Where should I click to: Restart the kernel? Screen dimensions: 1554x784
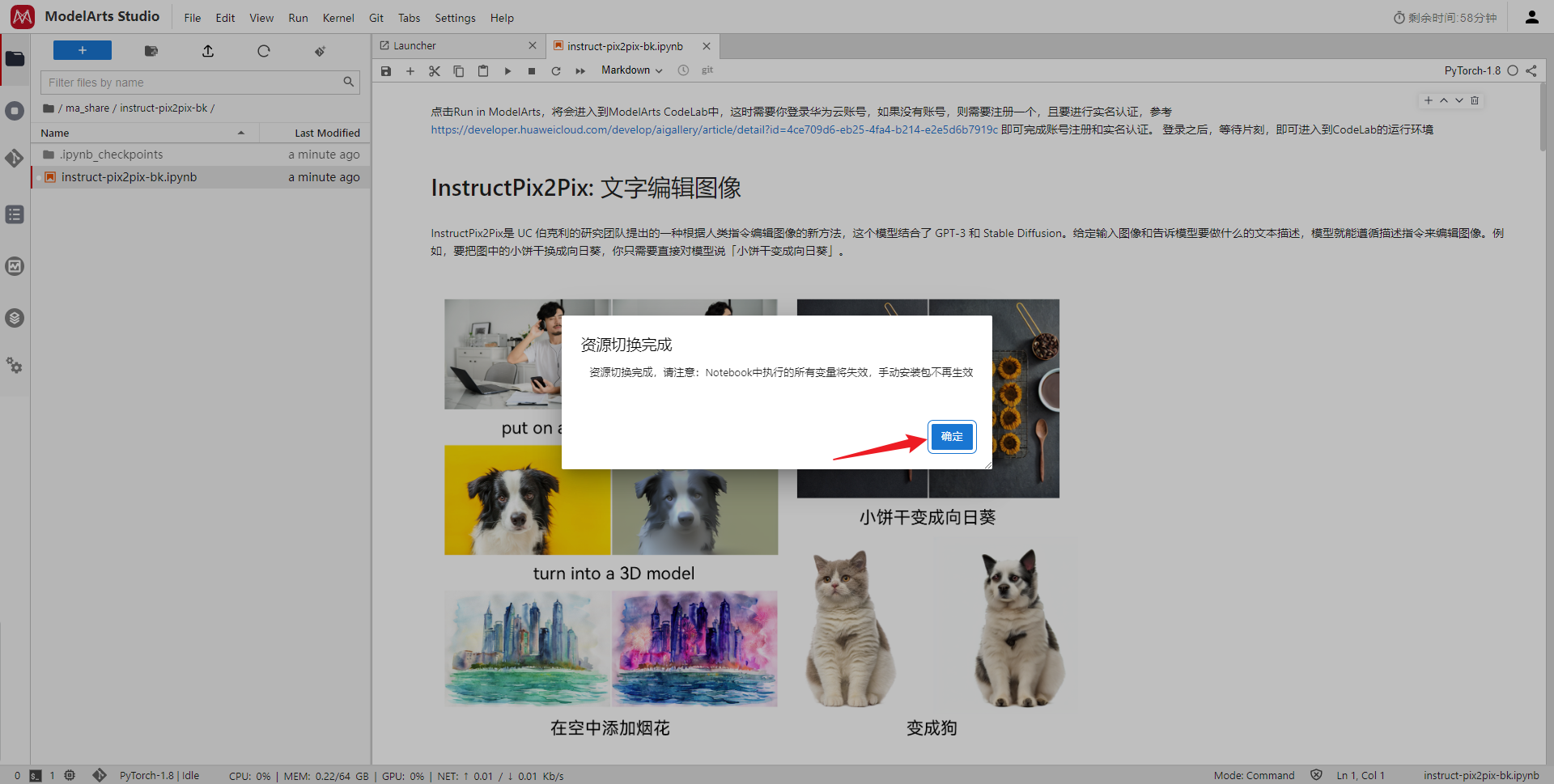coord(556,70)
